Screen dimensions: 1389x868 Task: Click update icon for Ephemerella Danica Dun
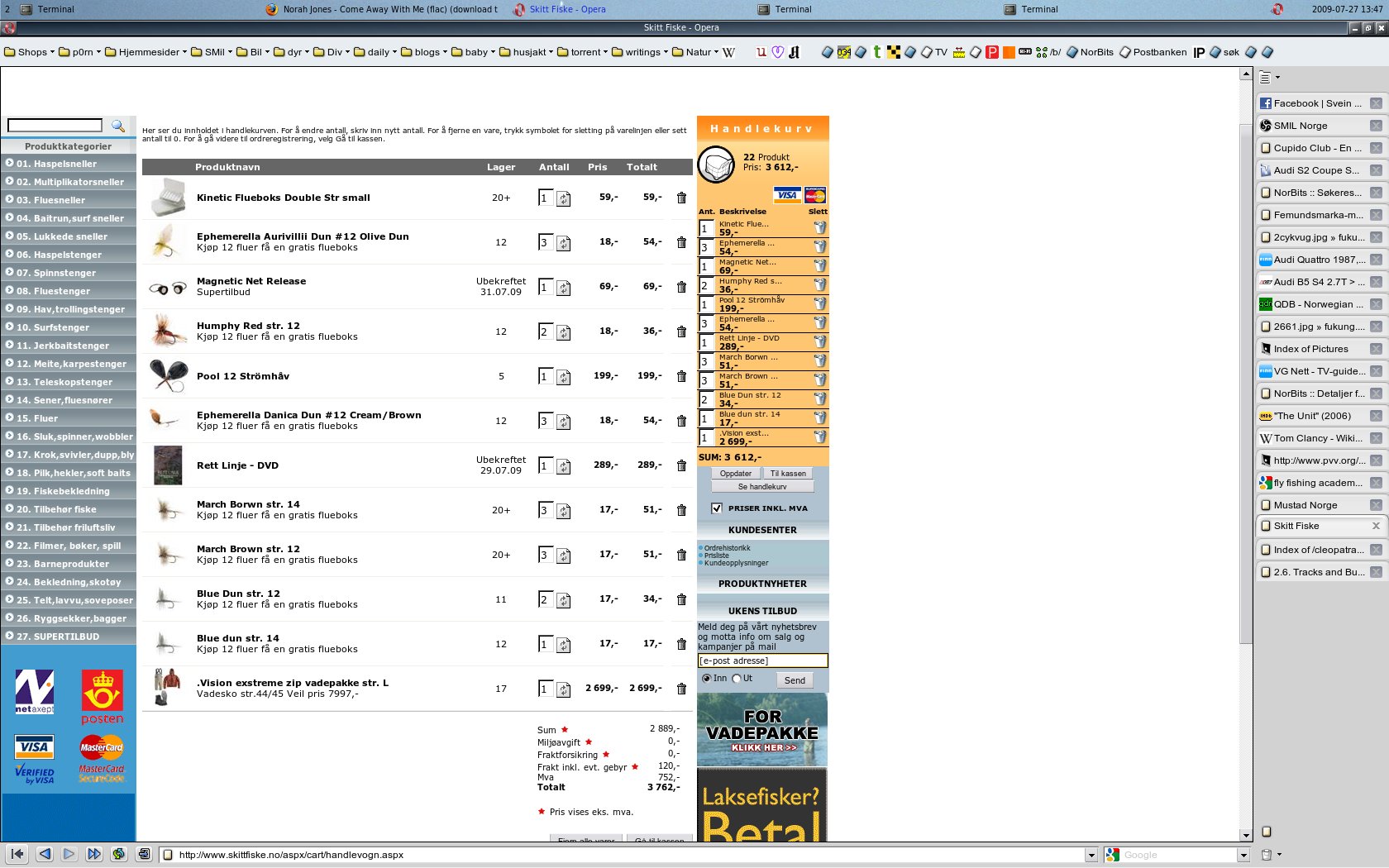pyautogui.click(x=563, y=422)
